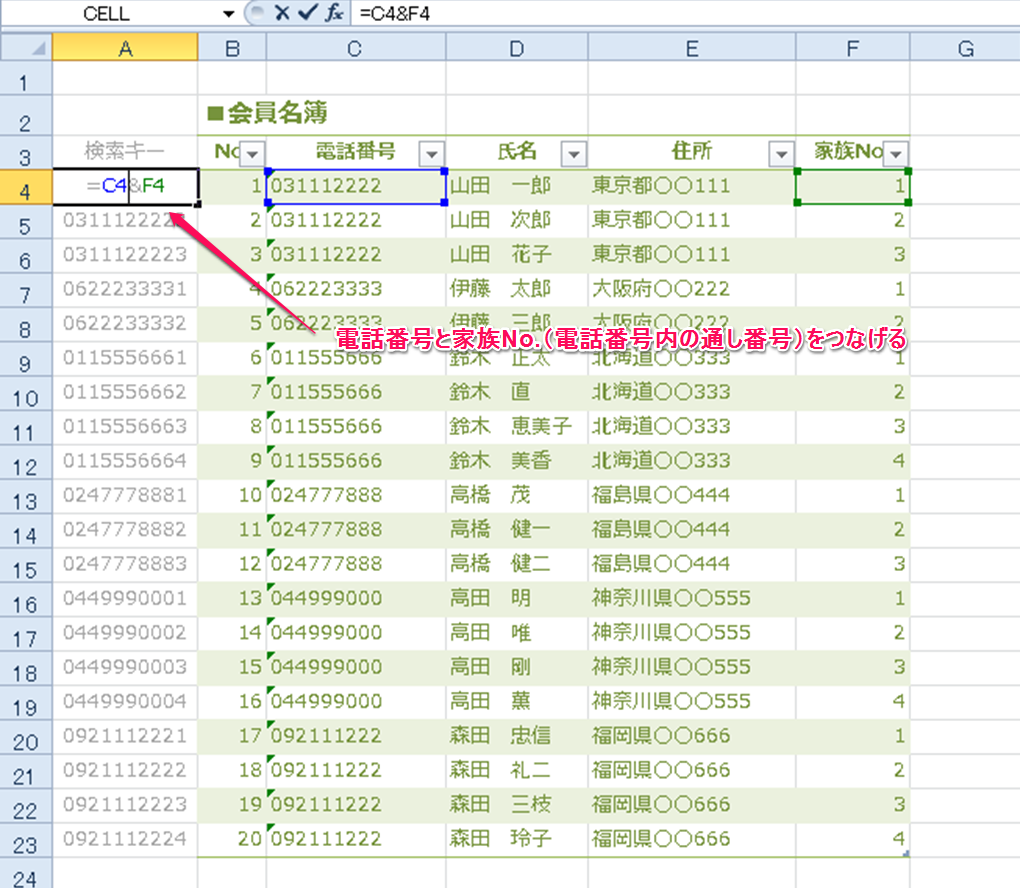1020x888 pixels.
Task: Select the 検索キー header cell
Action: click(x=125, y=152)
